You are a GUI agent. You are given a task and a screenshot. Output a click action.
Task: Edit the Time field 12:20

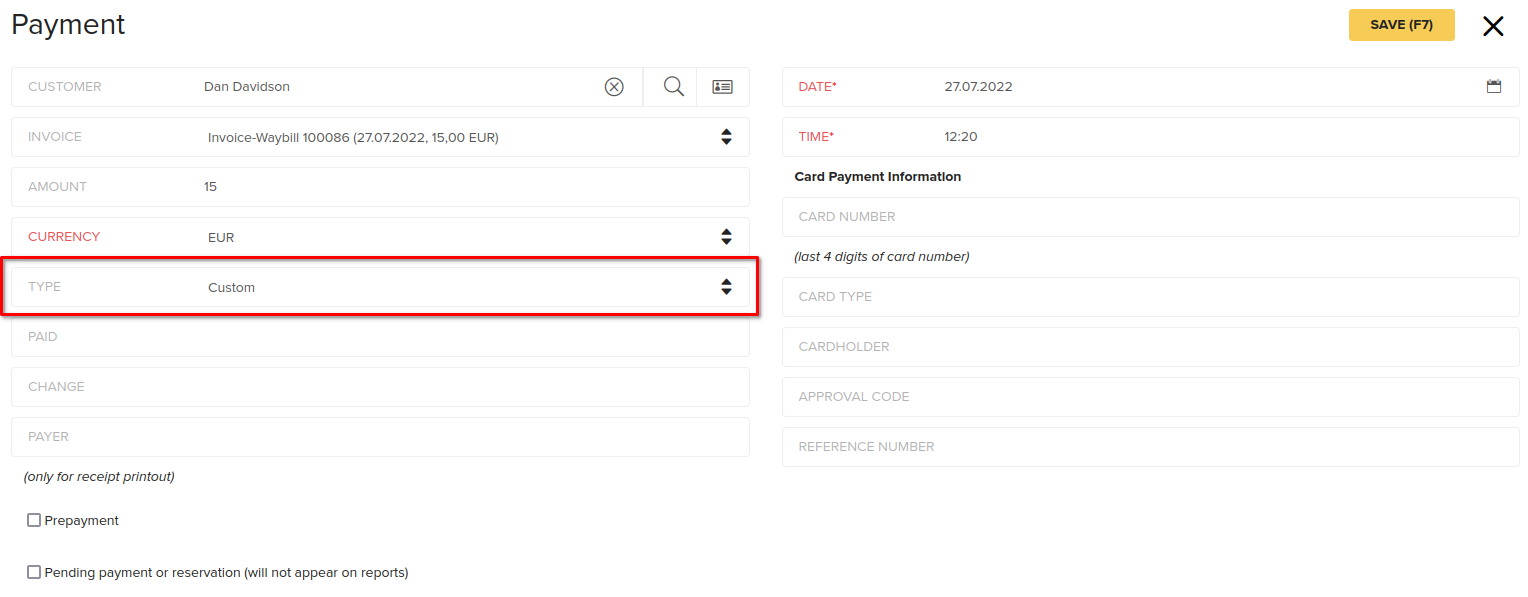(x=1151, y=137)
